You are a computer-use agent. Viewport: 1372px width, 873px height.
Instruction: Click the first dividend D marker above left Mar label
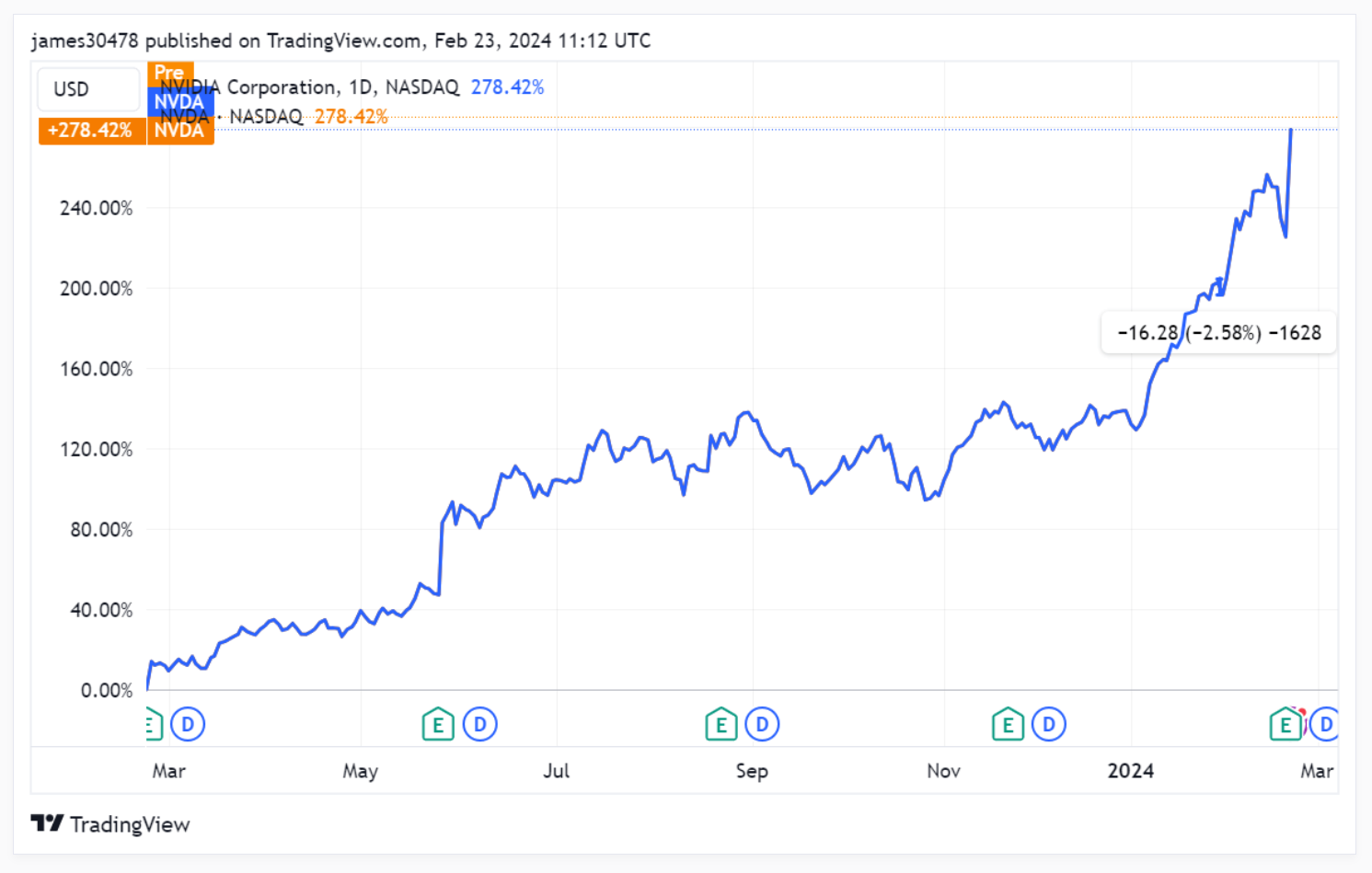click(188, 725)
